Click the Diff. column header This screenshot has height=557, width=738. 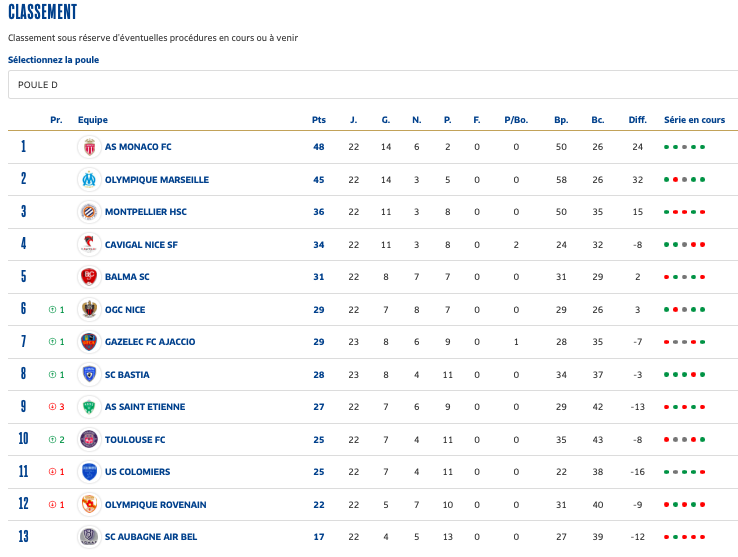pos(637,120)
